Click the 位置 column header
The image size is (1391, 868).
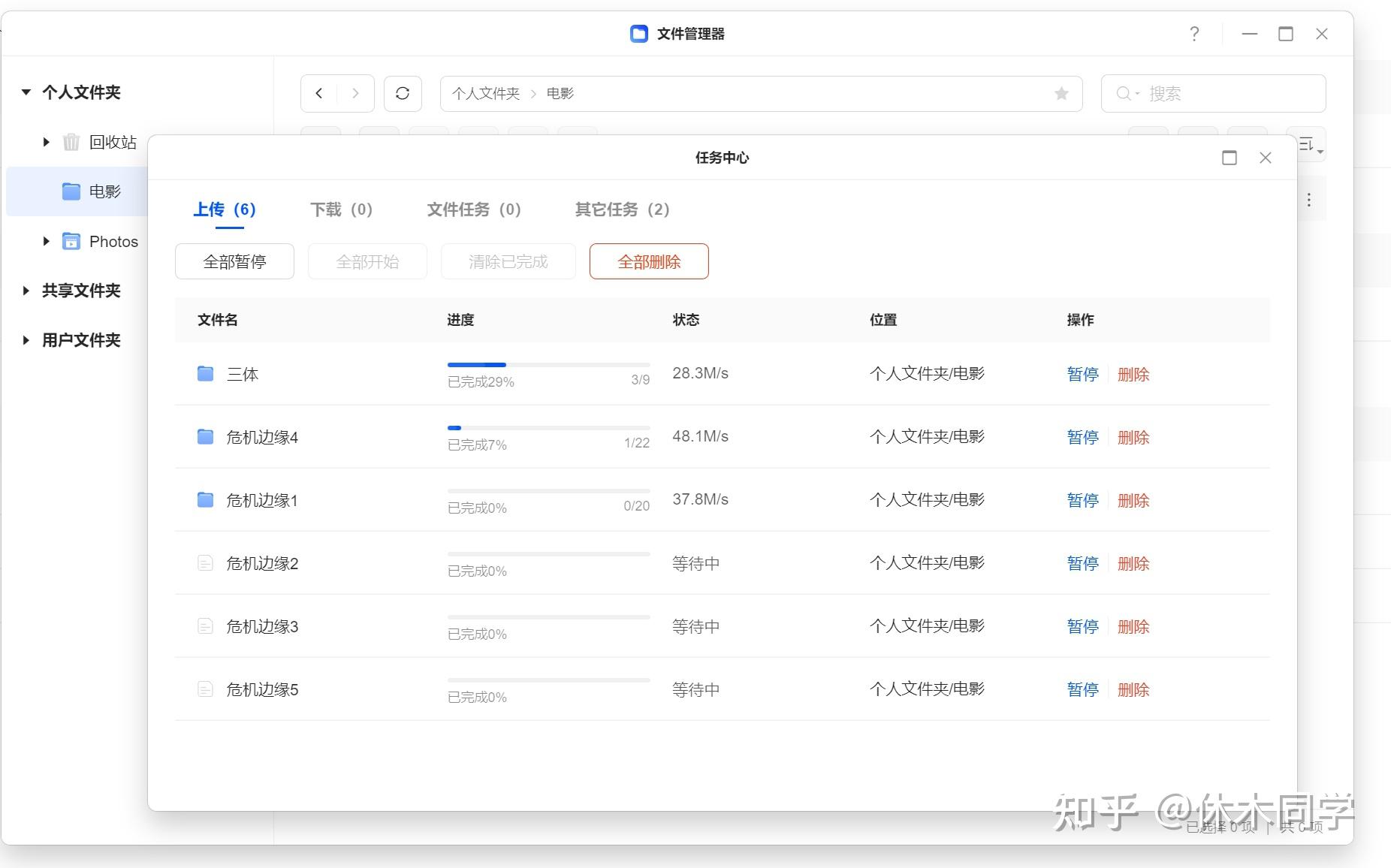point(883,320)
